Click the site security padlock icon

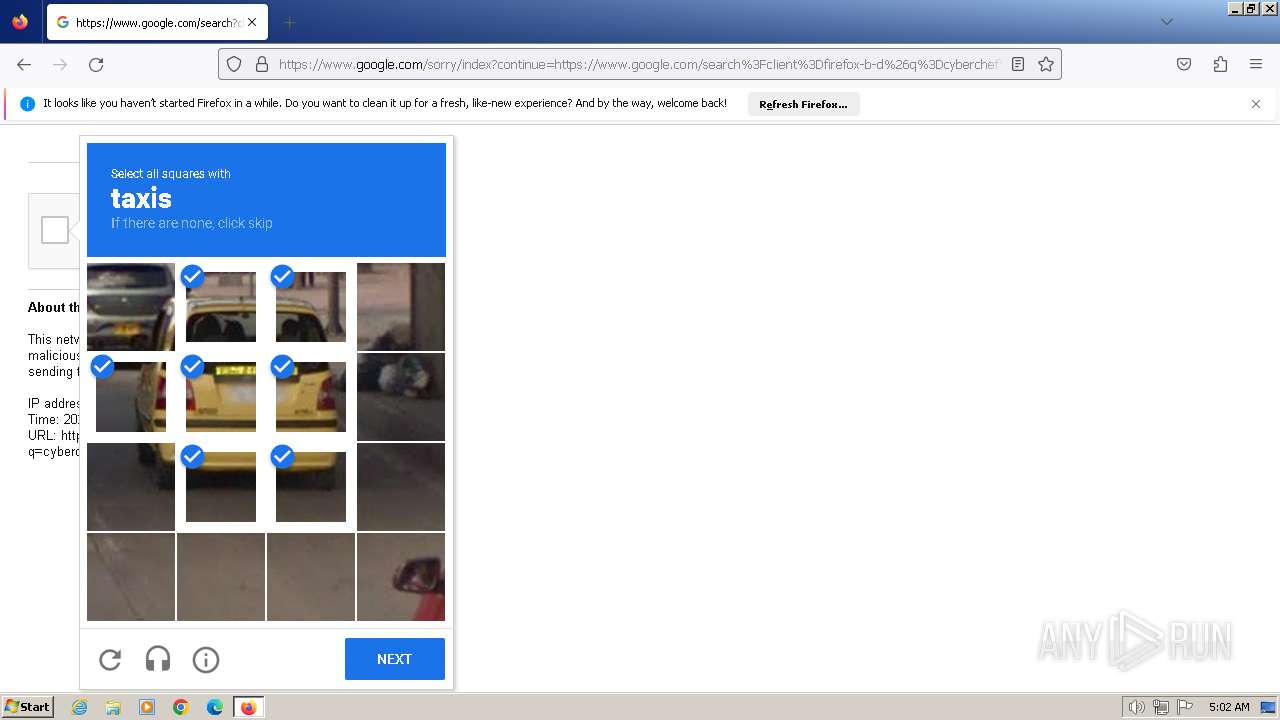[x=262, y=64]
